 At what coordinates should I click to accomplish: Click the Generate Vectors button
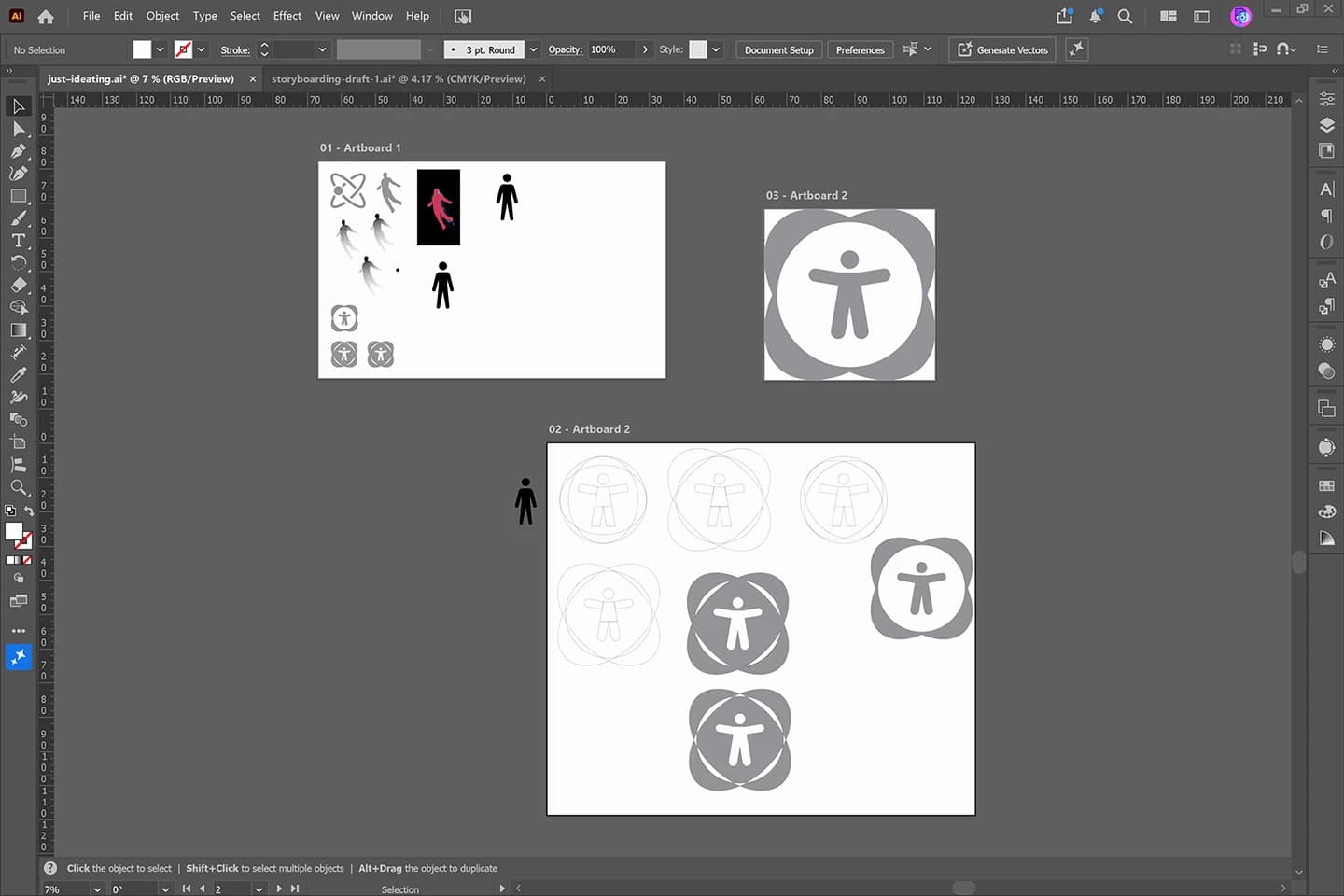(1002, 49)
